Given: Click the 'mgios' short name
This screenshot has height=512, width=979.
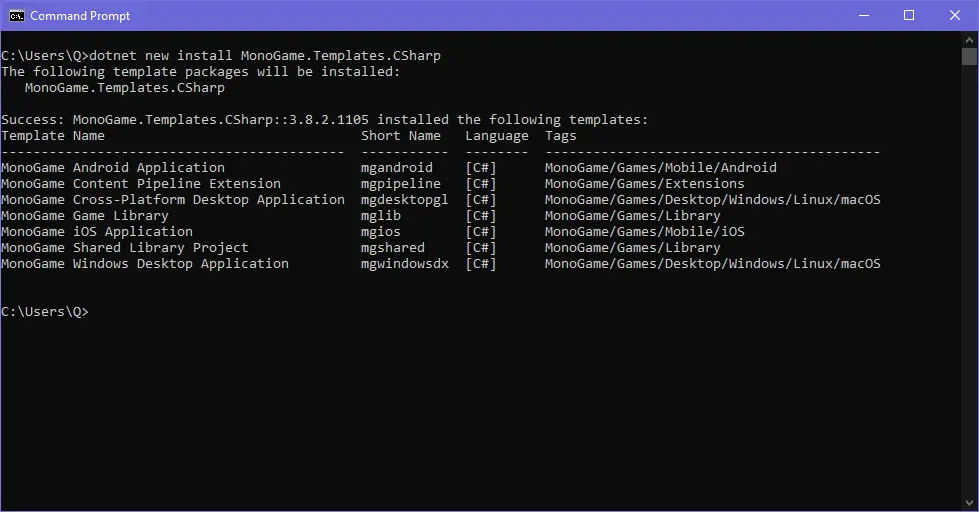Looking at the screenshot, I should pos(381,232).
